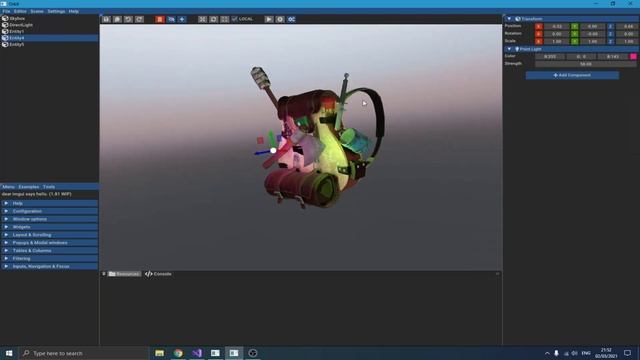Select the rotate gizmo mode icon
The width and height of the screenshot is (640, 360).
coord(213,19)
